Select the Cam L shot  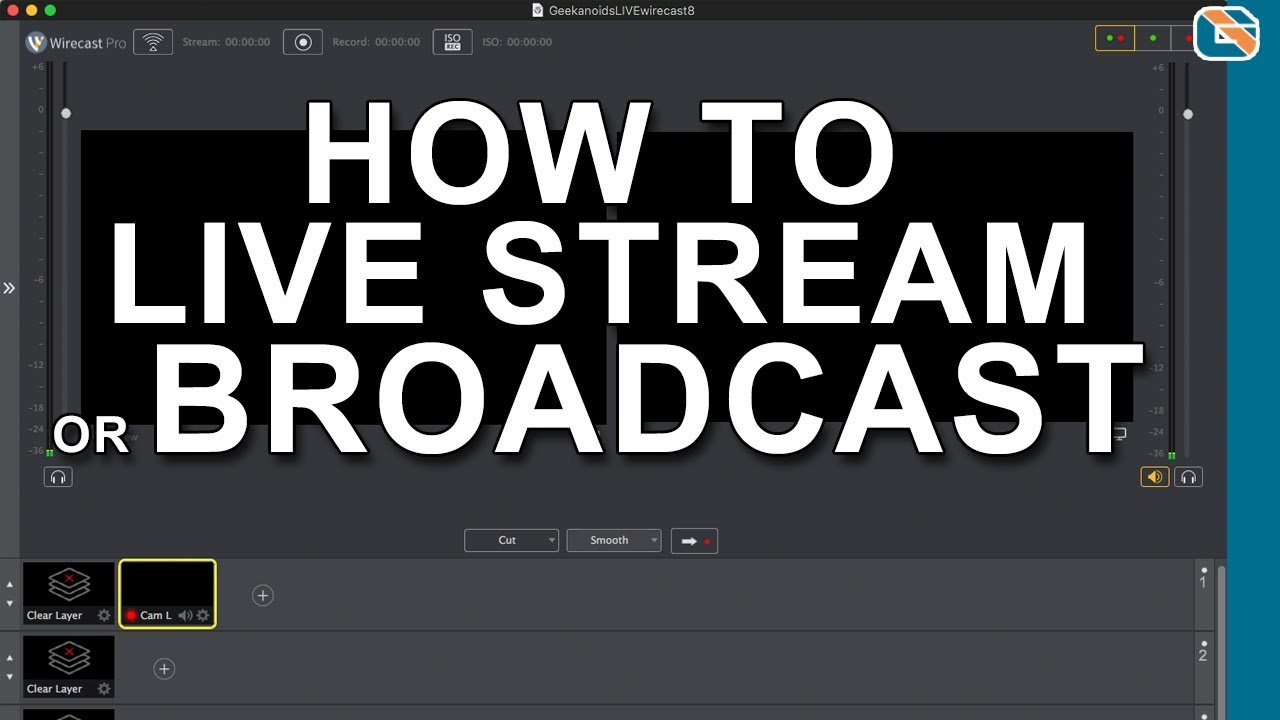(167, 594)
